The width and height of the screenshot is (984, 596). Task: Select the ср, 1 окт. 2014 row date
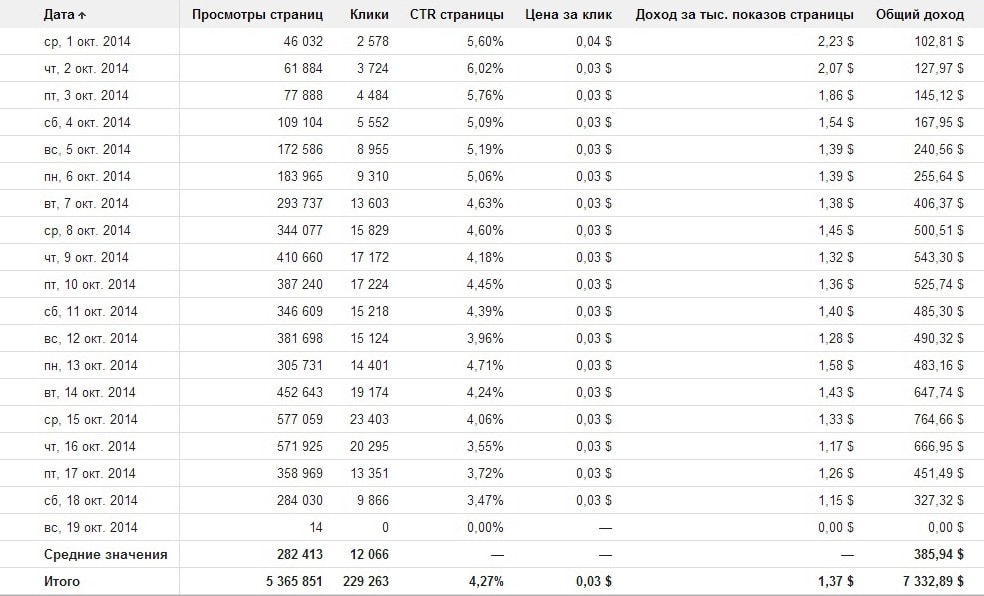click(x=86, y=42)
